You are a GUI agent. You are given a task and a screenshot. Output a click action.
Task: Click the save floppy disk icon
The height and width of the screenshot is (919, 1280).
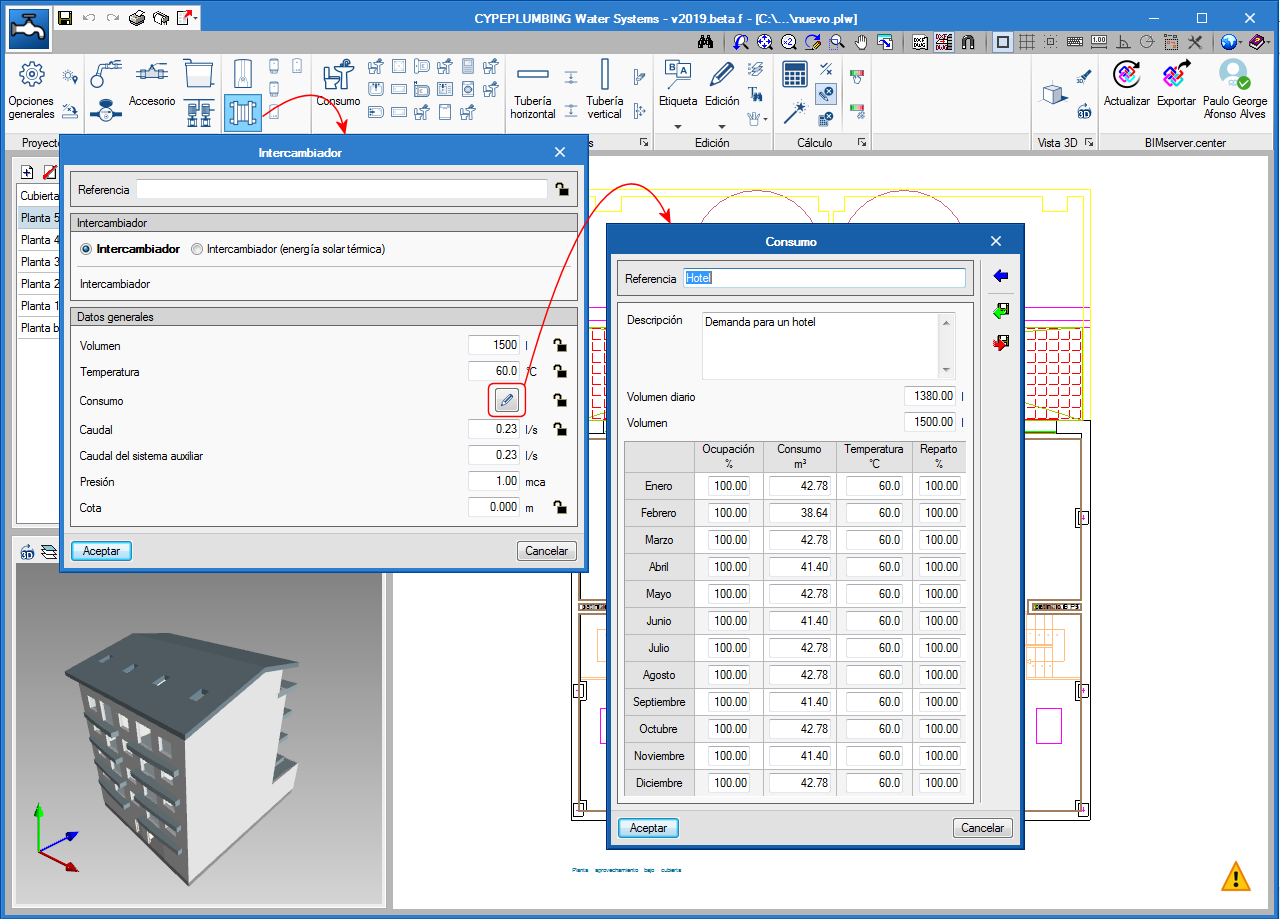(65, 18)
